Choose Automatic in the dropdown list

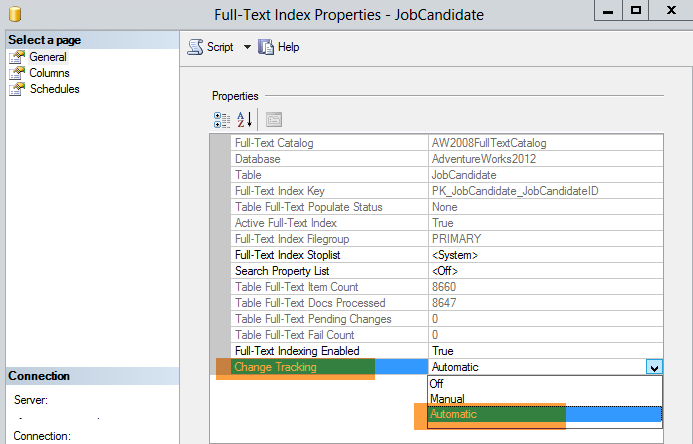[x=544, y=414]
